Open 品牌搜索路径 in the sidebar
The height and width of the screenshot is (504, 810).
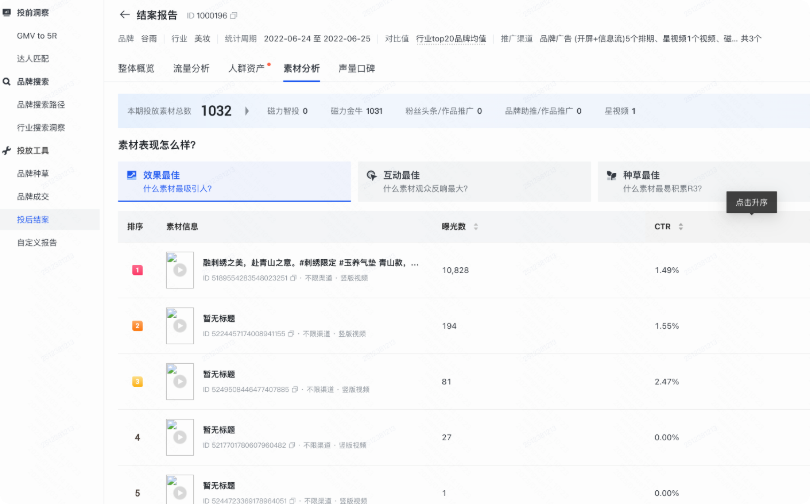pos(41,104)
